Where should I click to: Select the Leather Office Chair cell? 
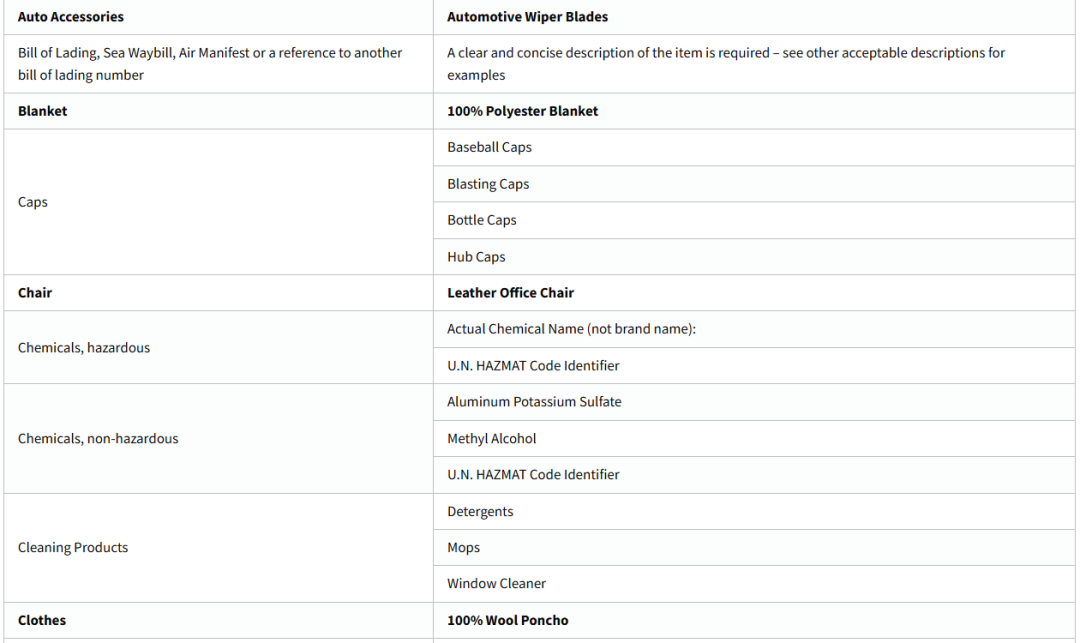point(510,293)
